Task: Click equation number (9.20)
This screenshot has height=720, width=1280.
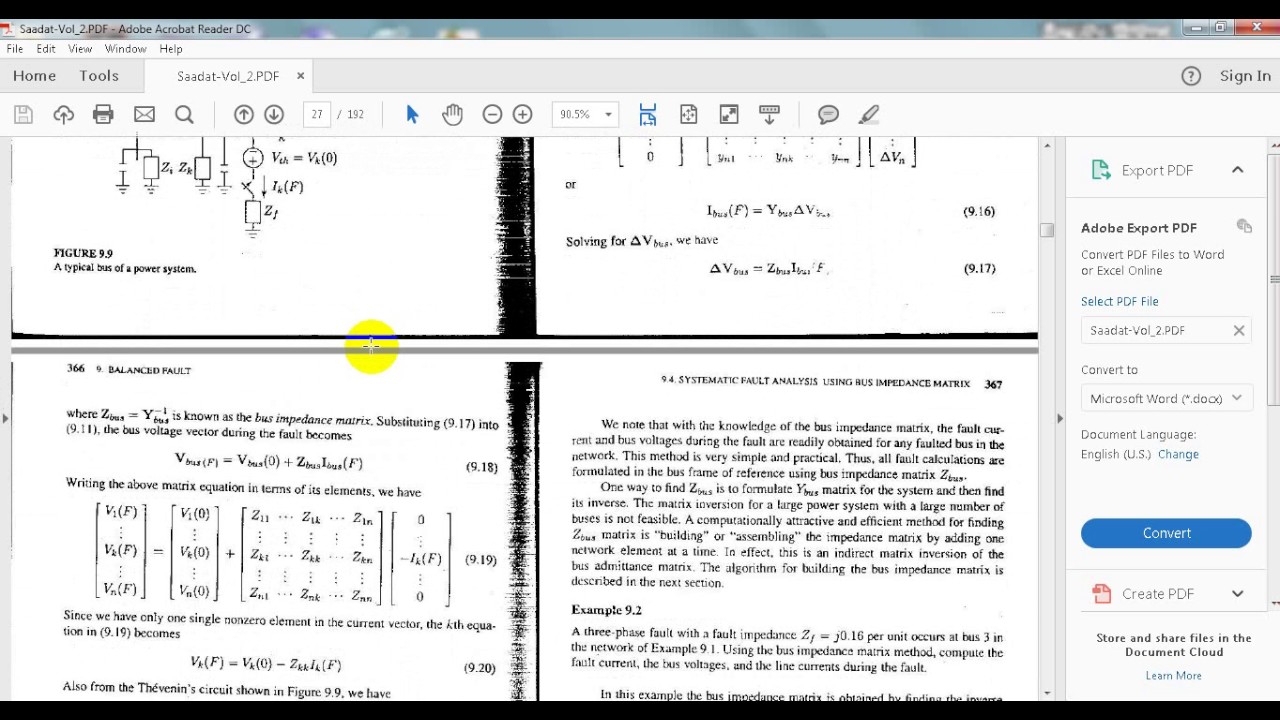Action: (x=479, y=668)
